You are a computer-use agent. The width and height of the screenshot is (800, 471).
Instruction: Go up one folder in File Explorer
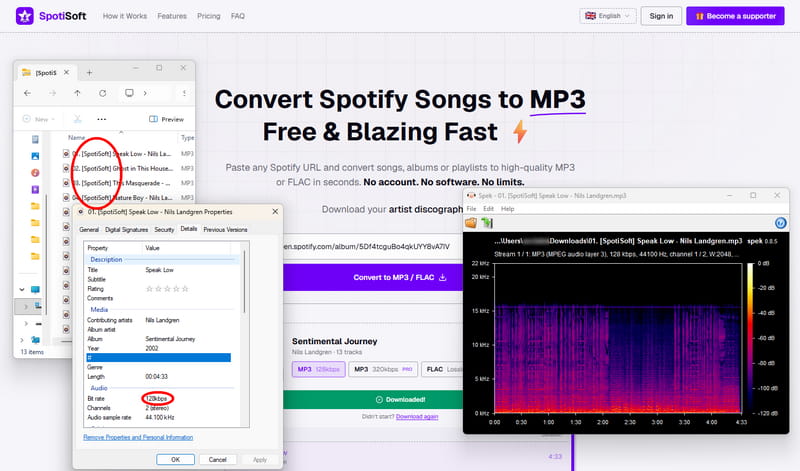[77, 93]
